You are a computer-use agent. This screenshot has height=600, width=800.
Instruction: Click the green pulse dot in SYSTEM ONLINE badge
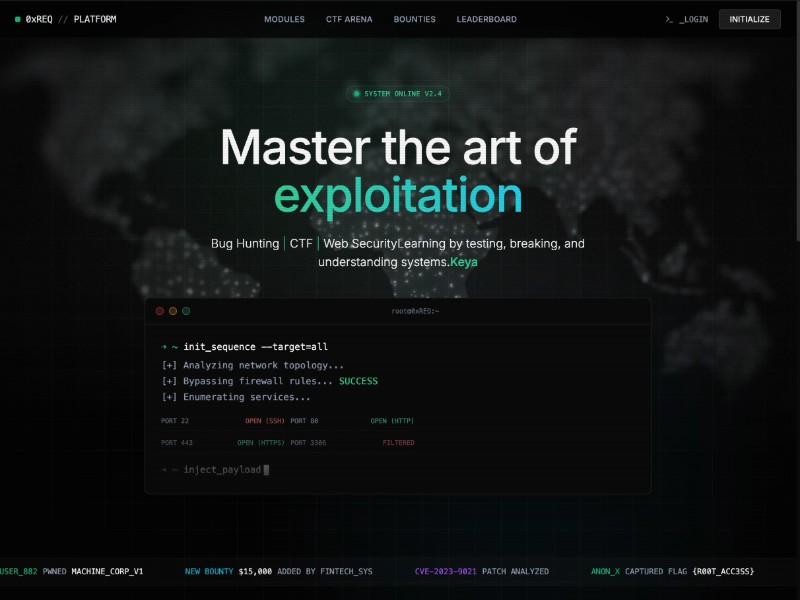[x=357, y=93]
